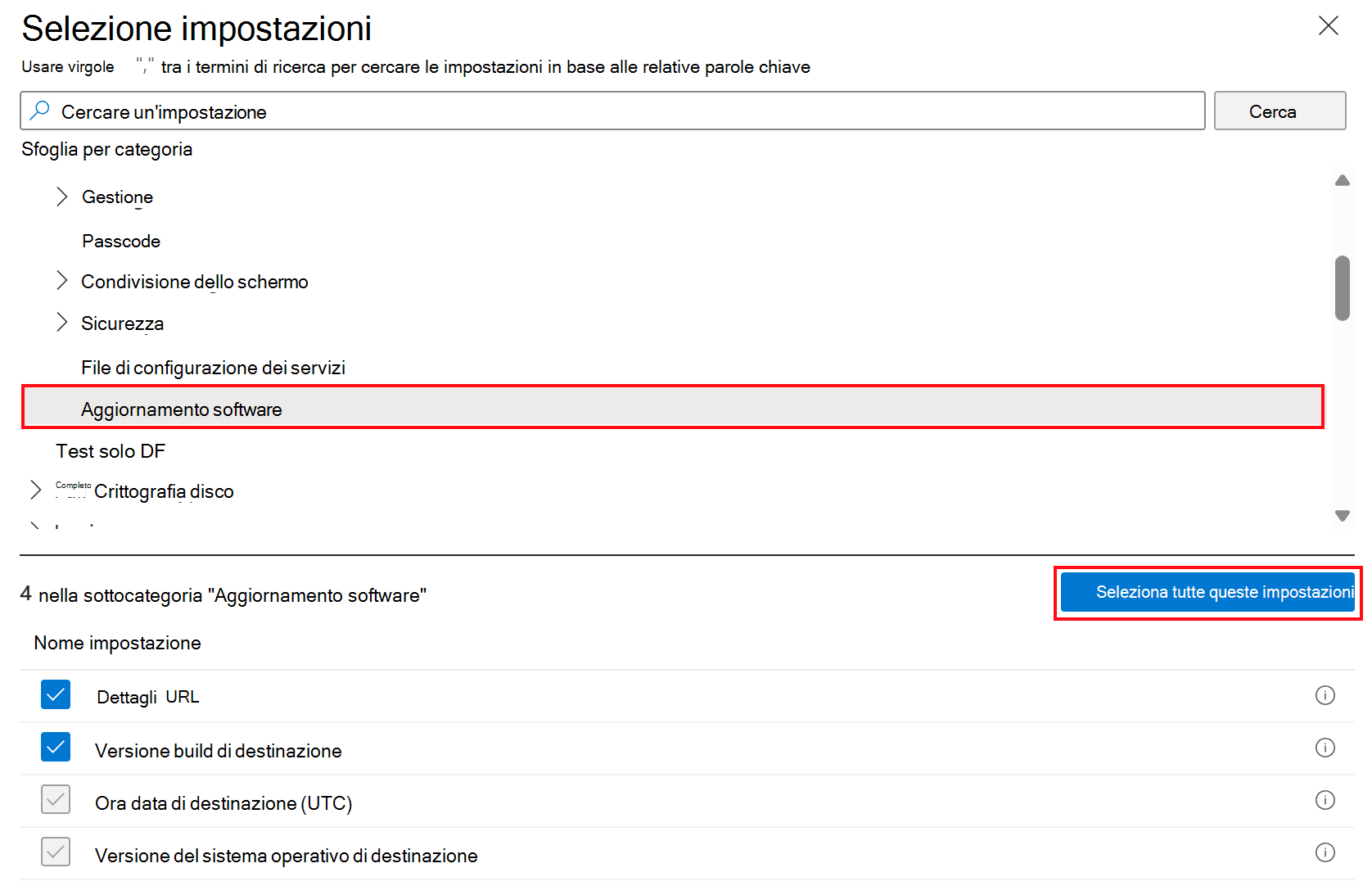Check Ora data di destinazione (UTC)
The width and height of the screenshot is (1372, 886).
point(56,799)
